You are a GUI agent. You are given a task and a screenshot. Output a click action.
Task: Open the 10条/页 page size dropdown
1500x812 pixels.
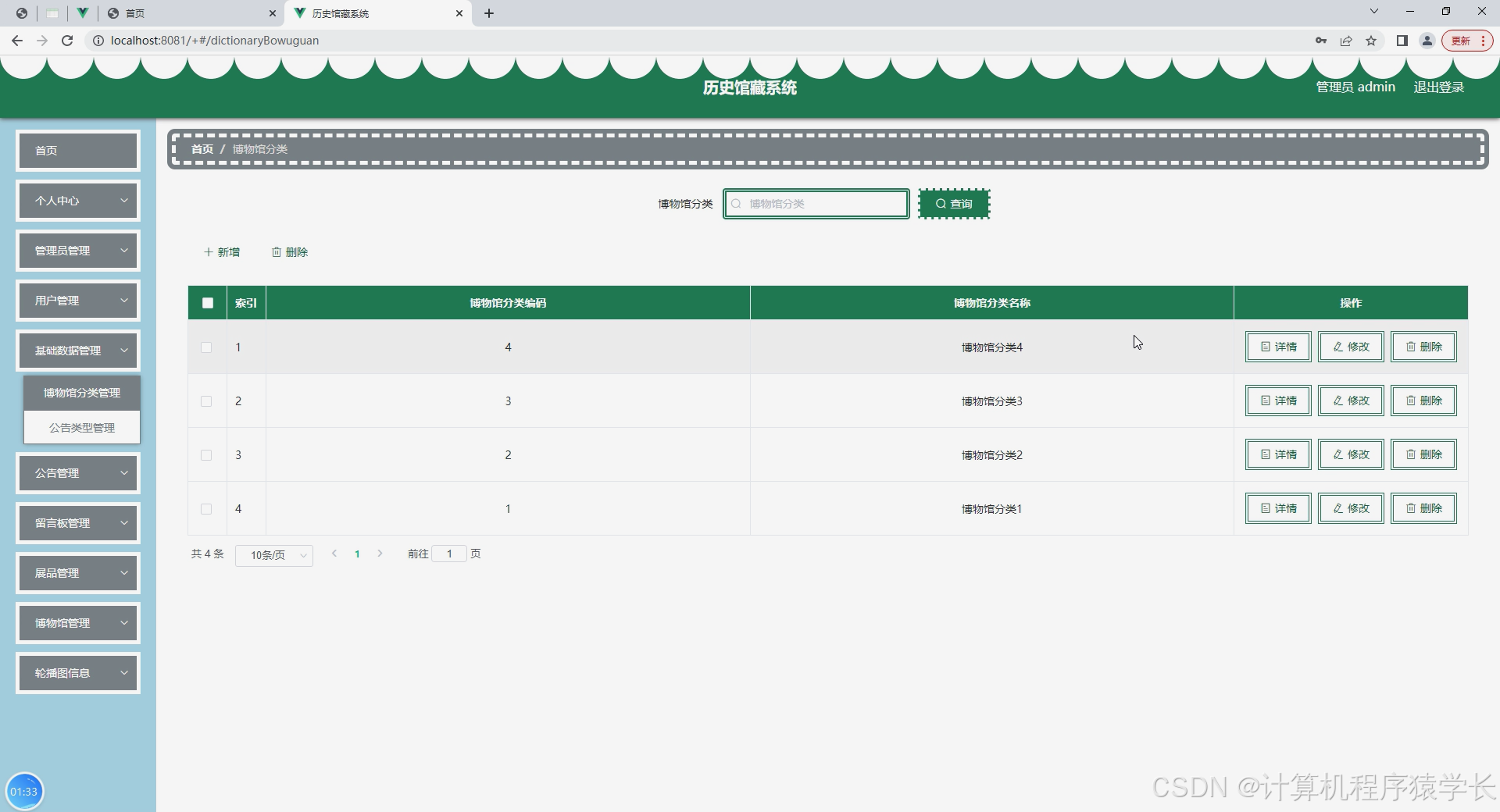point(274,555)
